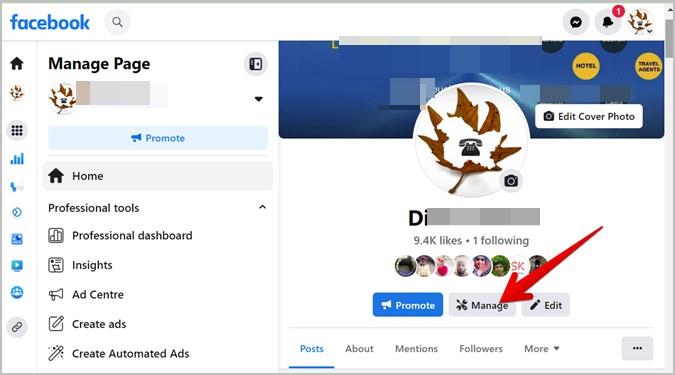Open Messenger chat icon
This screenshot has height=375, width=675.
tap(576, 22)
